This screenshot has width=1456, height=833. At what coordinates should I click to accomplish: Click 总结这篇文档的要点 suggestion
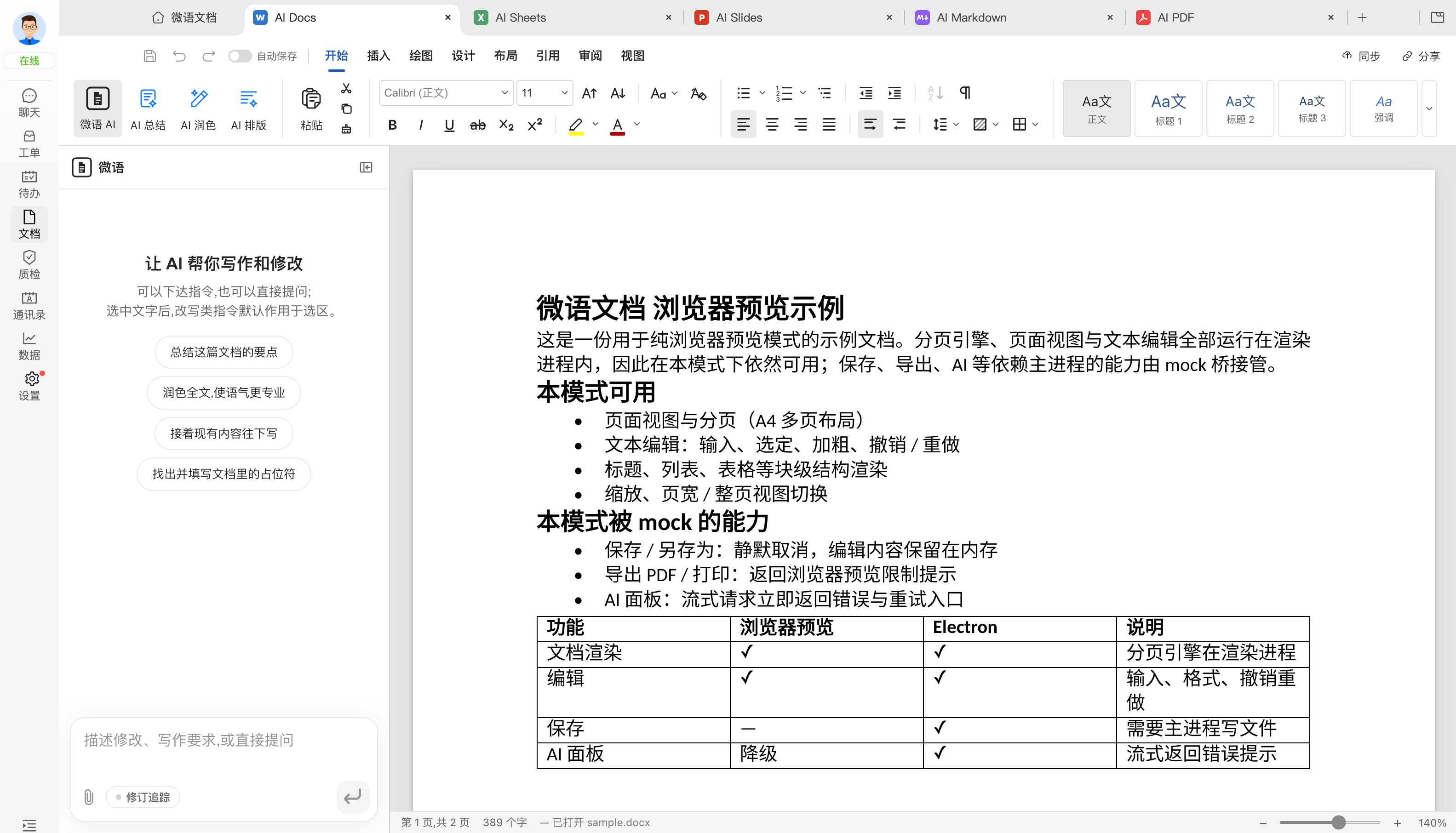224,353
